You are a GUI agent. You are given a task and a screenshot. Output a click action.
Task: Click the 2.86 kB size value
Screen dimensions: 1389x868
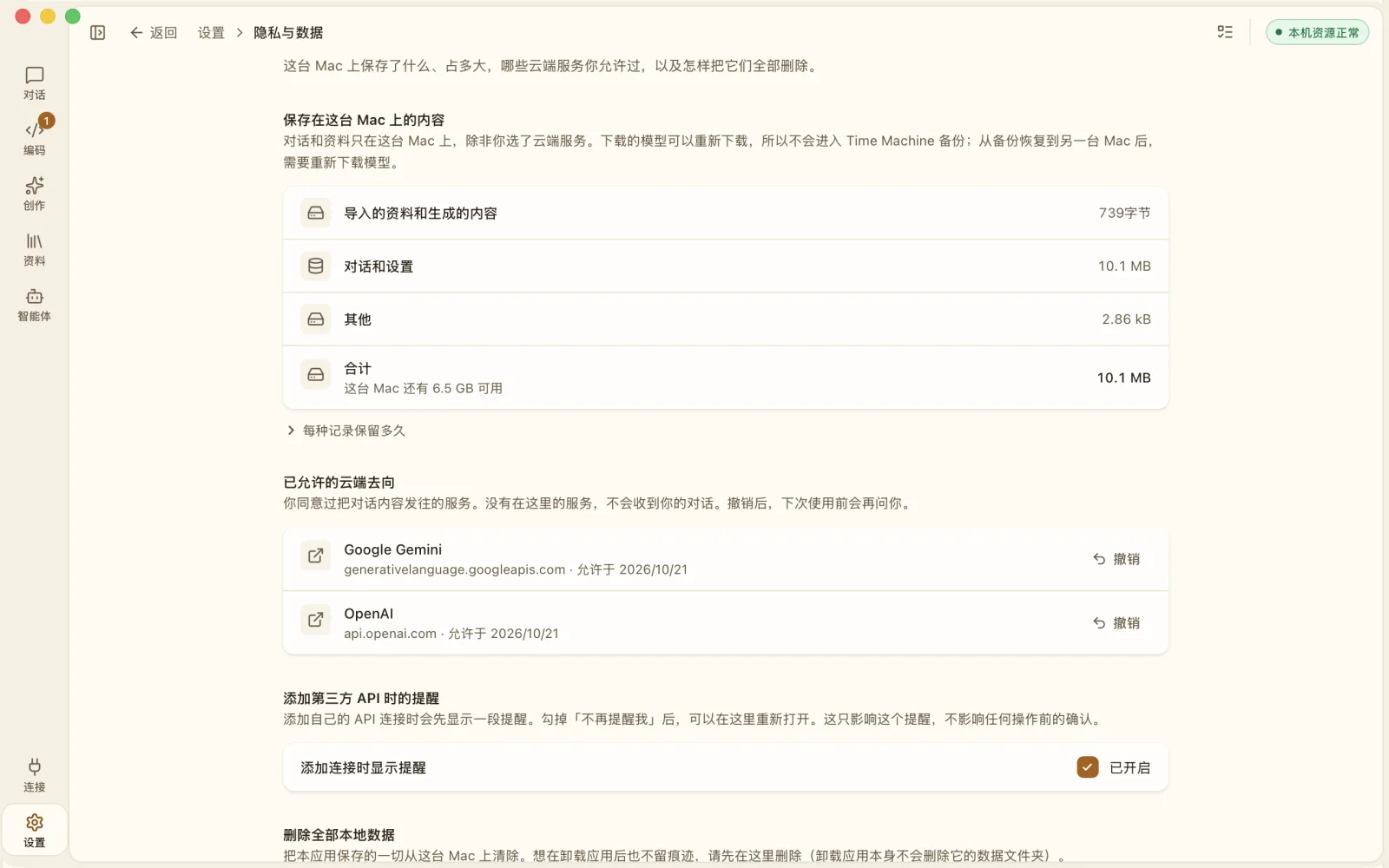pos(1126,319)
